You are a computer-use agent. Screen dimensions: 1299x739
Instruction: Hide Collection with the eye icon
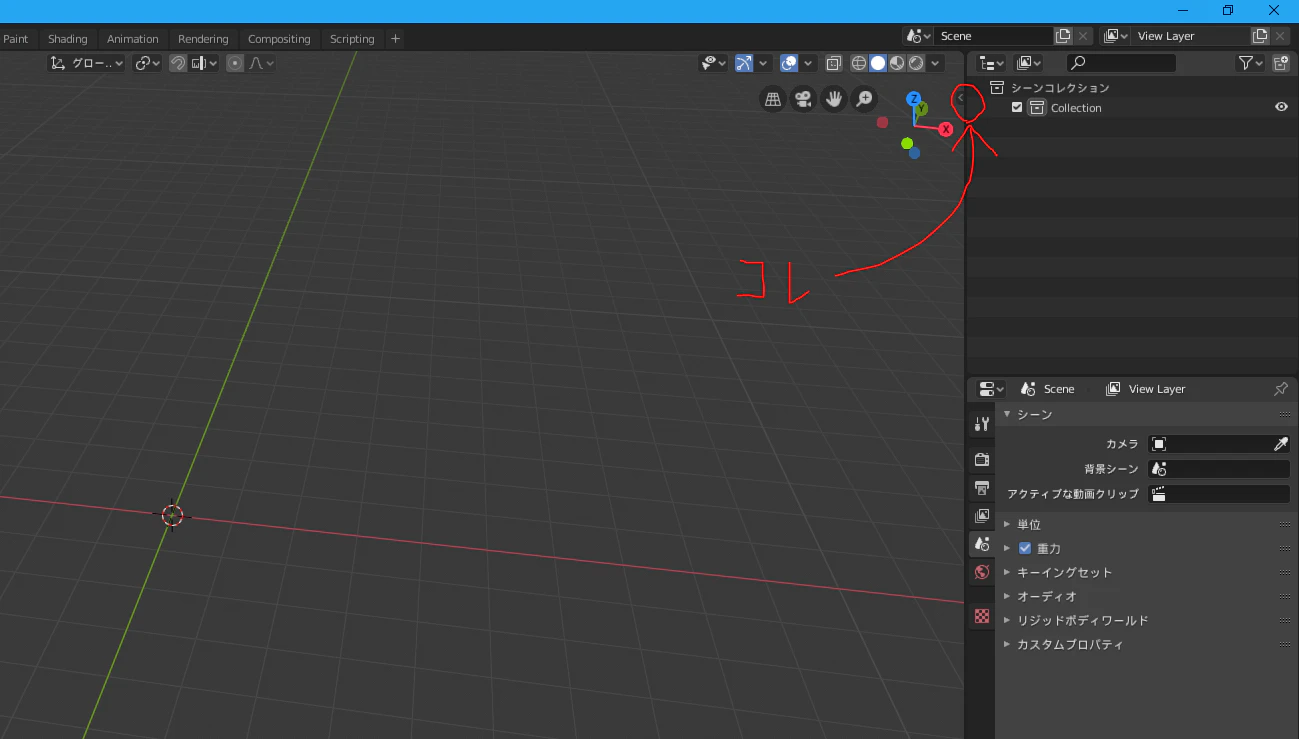point(1281,108)
